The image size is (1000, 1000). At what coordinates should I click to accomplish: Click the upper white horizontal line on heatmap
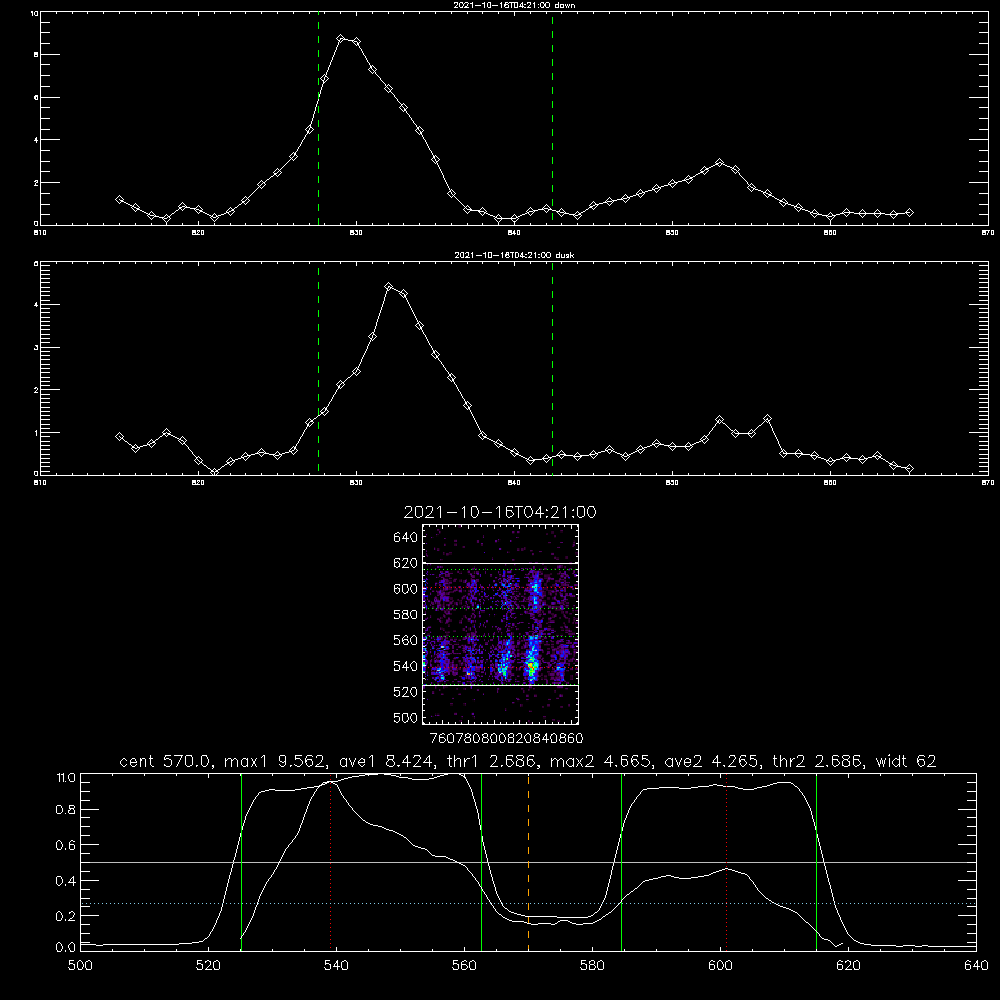click(501, 564)
